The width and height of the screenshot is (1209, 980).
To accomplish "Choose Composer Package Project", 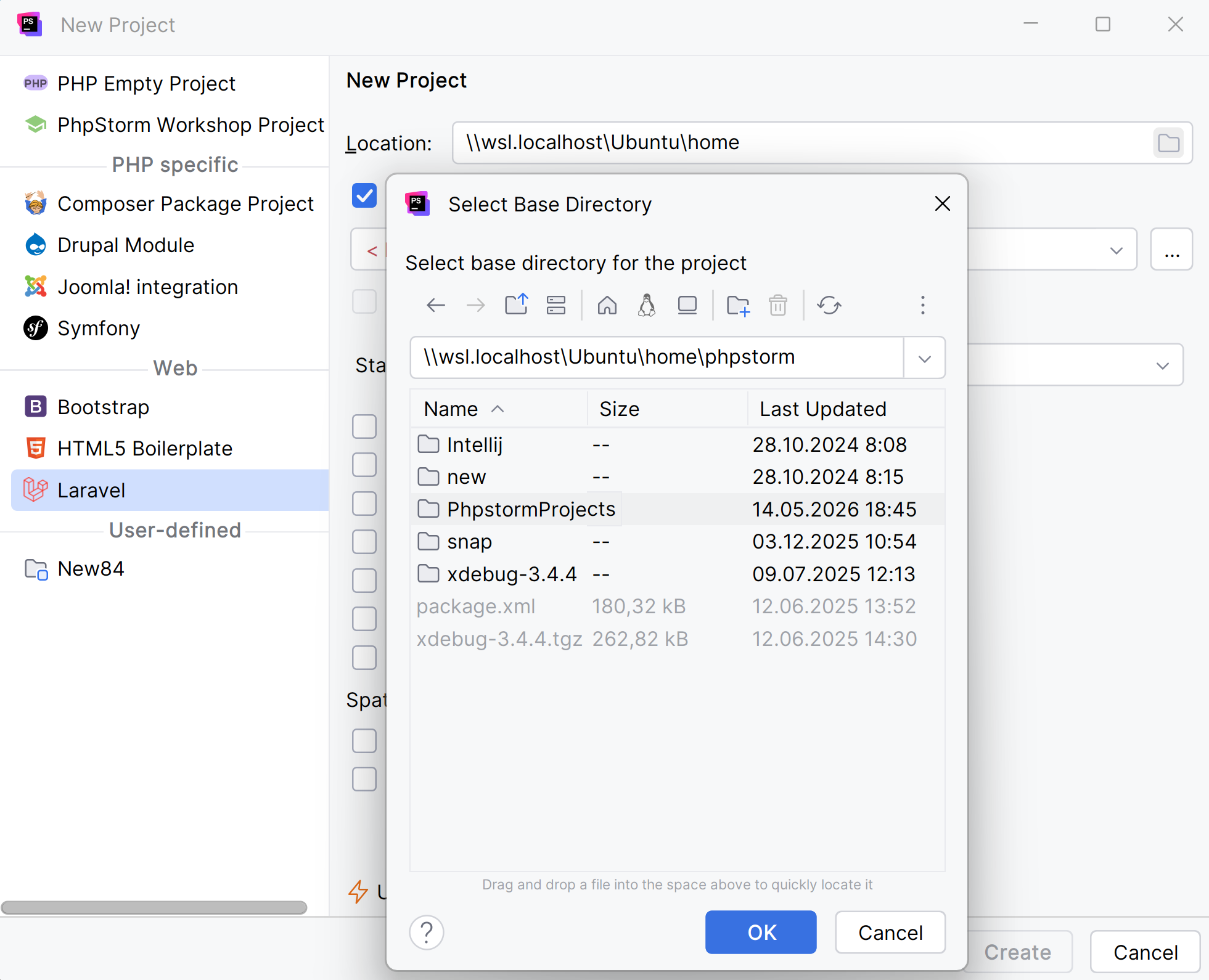I will (x=164, y=203).
